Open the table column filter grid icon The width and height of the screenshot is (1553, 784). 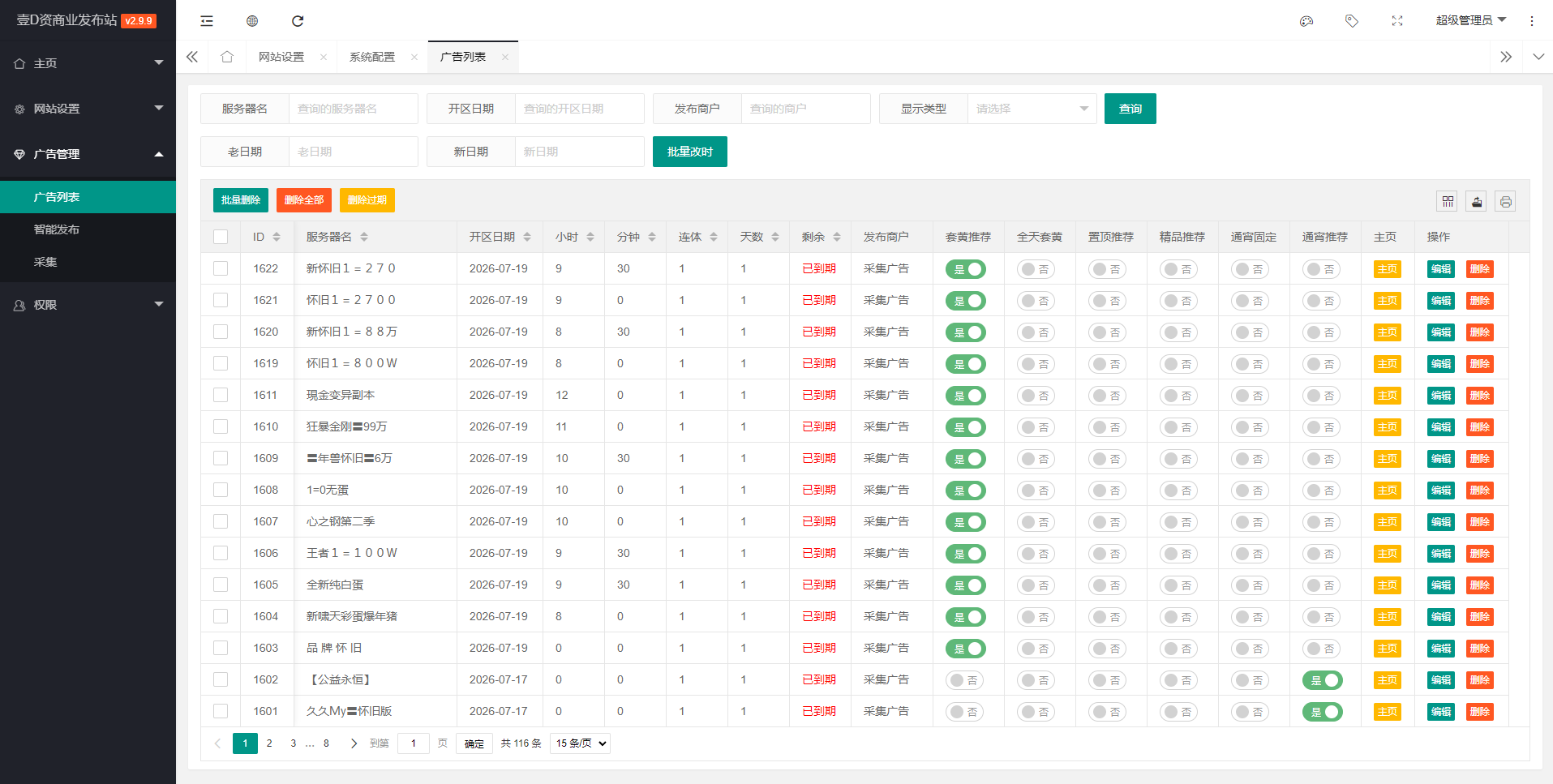click(x=1448, y=201)
